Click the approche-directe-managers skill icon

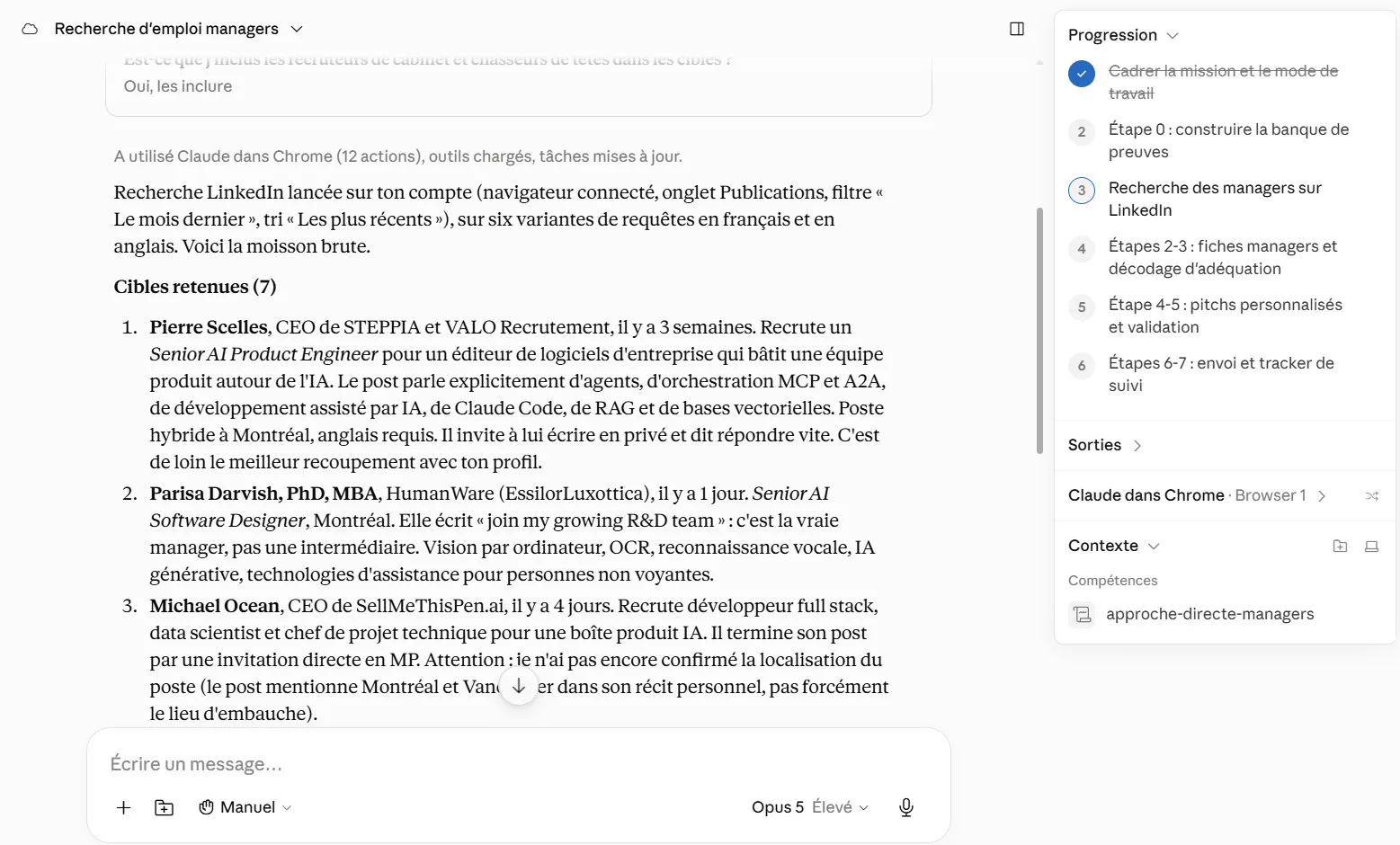tap(1083, 614)
